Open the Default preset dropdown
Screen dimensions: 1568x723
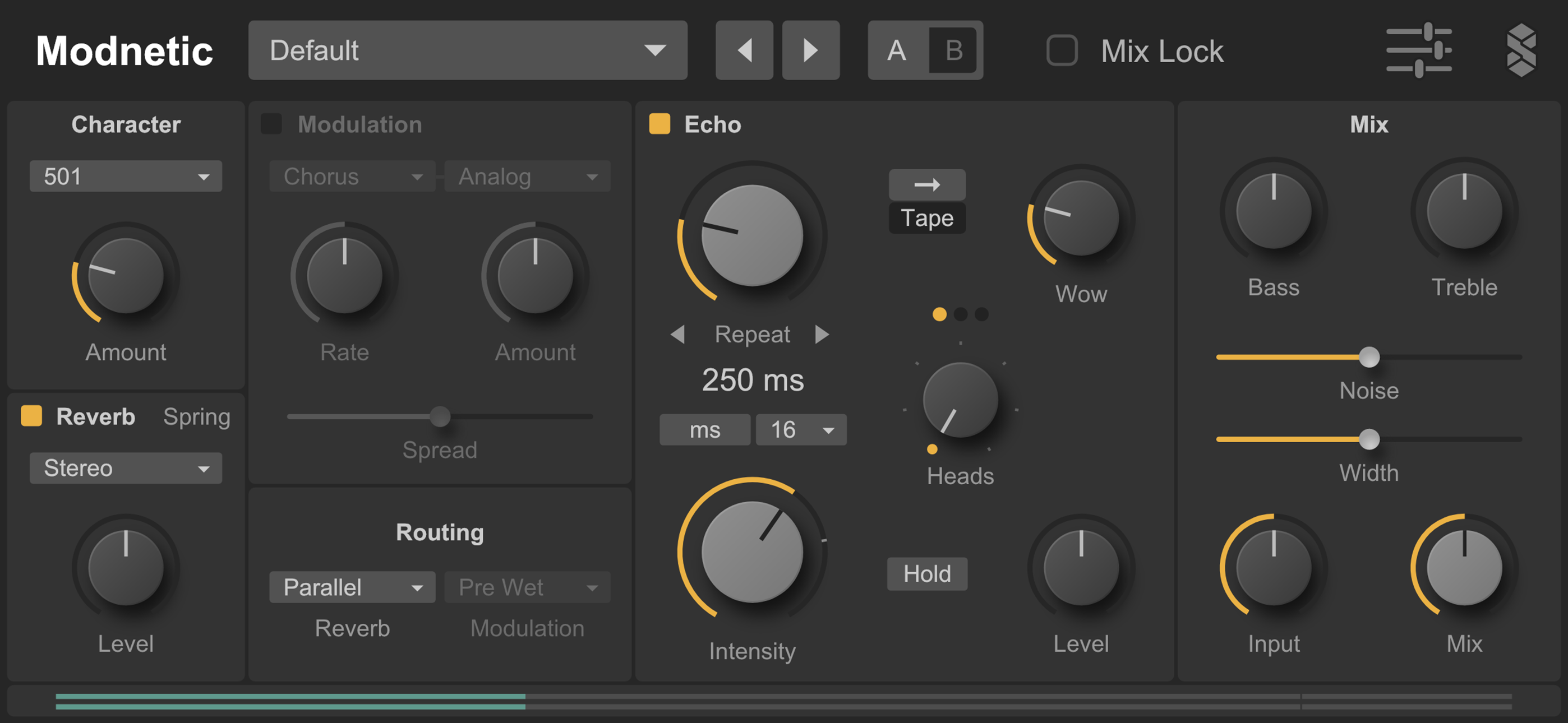pyautogui.click(x=468, y=50)
